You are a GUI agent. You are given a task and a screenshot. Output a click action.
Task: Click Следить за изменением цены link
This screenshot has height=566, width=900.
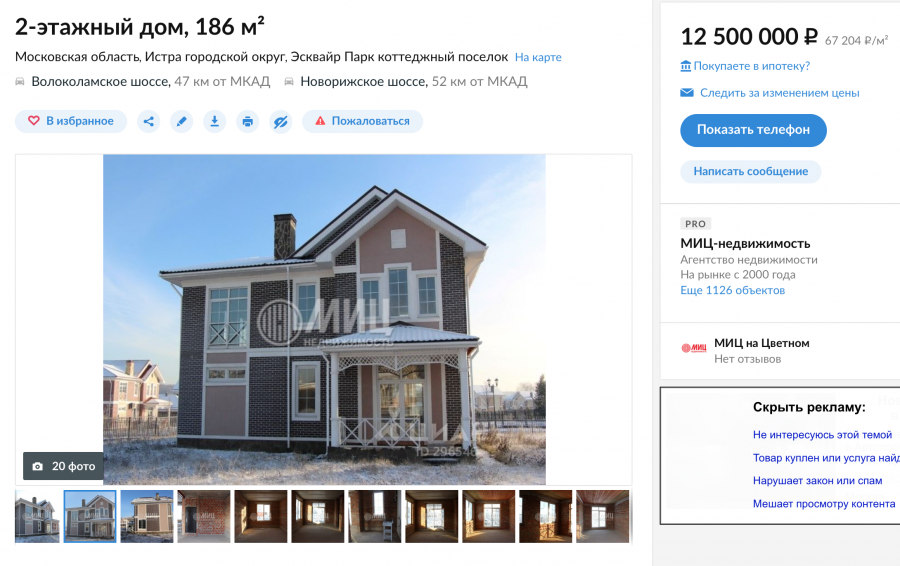[x=770, y=92]
